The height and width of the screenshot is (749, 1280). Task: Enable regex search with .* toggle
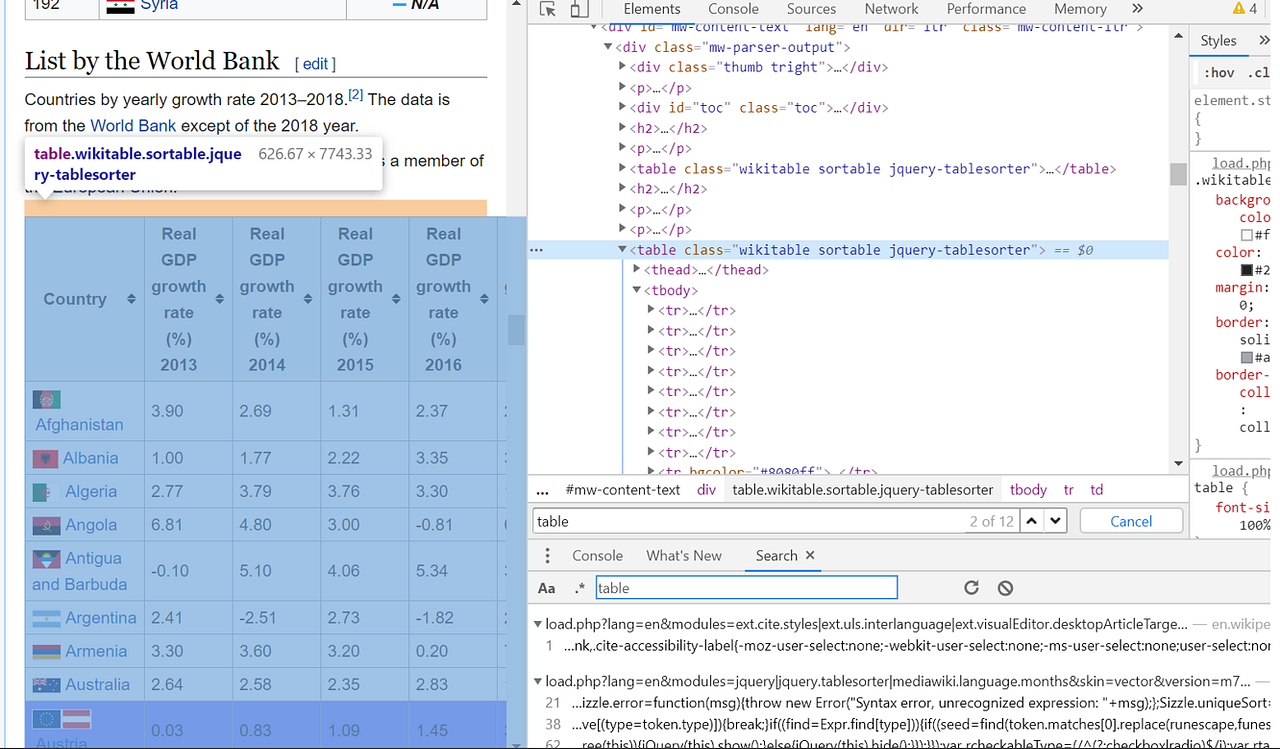(579, 588)
